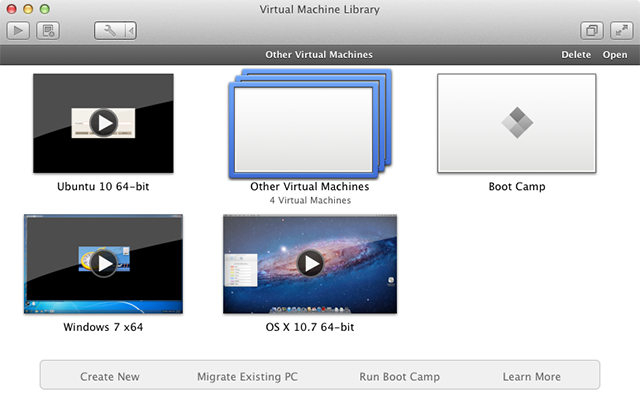
Task: Click the Boot Camp diamond logo
Action: [517, 123]
